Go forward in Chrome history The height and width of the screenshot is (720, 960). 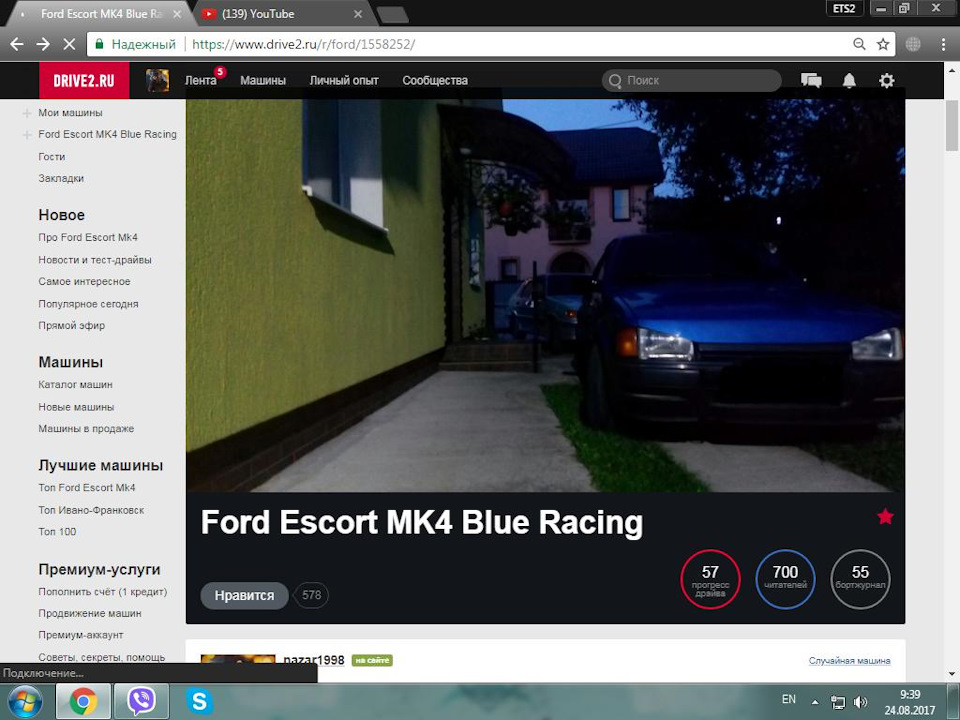43,44
